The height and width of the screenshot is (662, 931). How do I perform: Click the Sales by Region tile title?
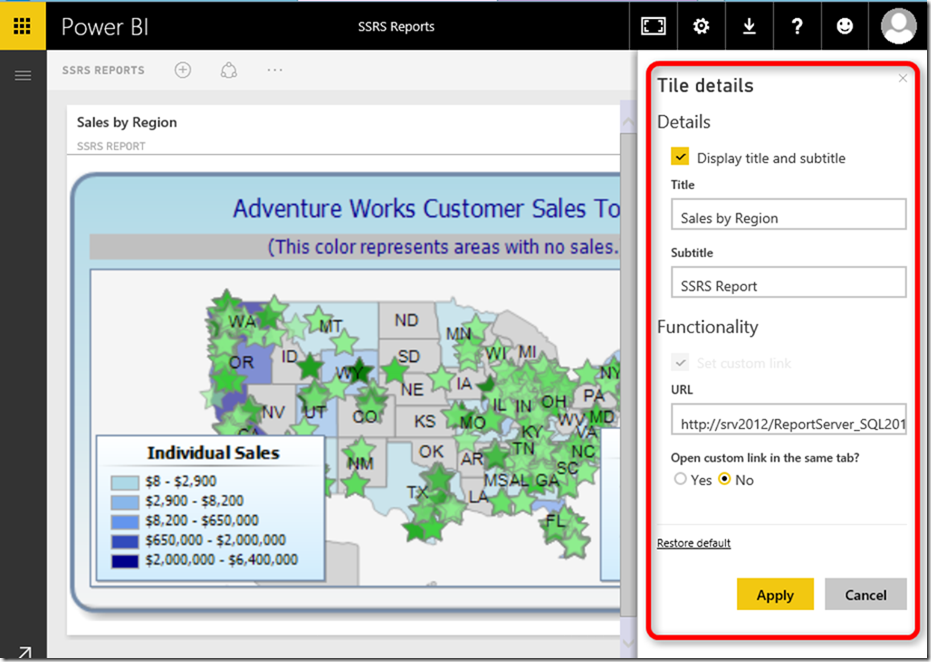(x=127, y=122)
